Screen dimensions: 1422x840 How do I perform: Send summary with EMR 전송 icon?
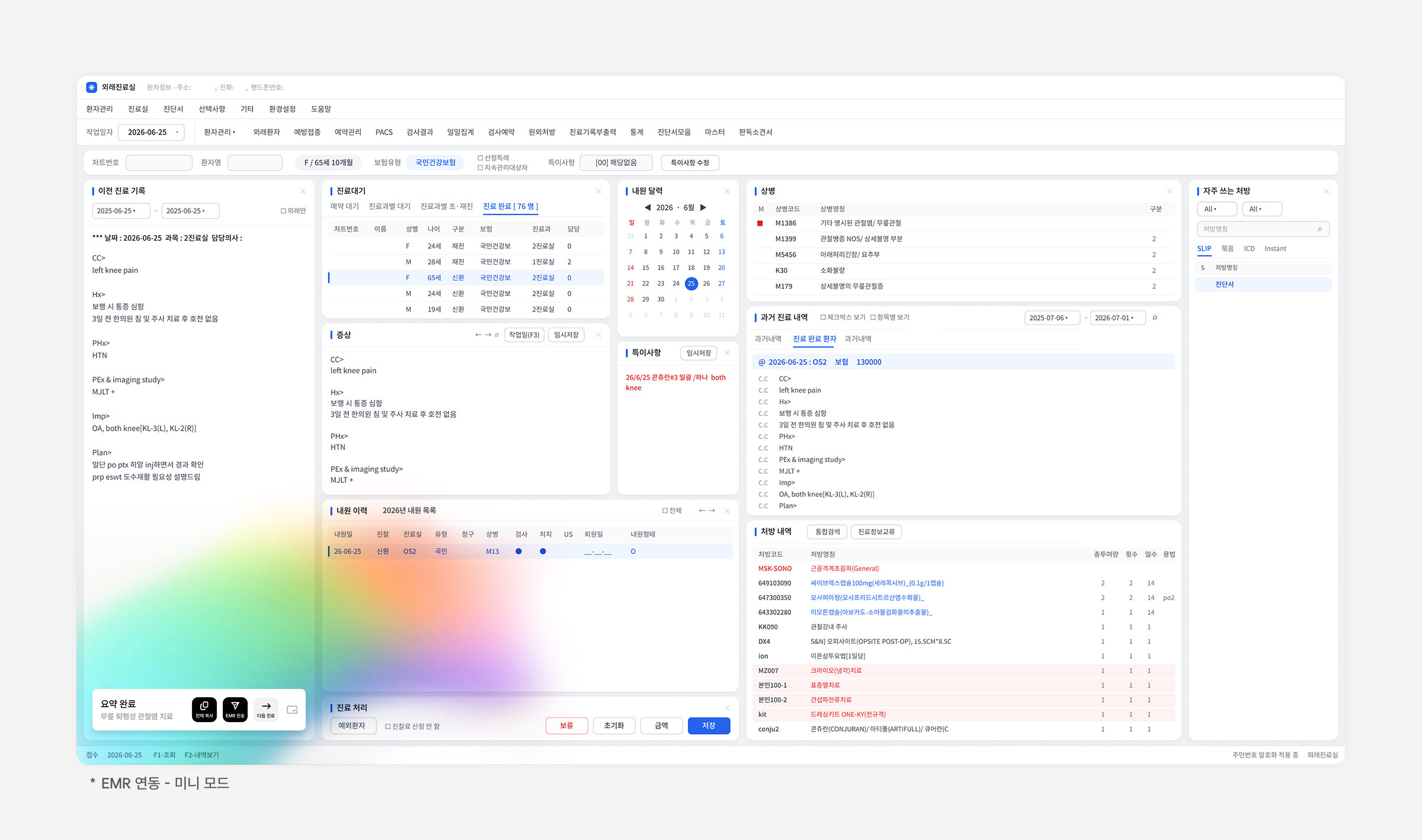[235, 709]
